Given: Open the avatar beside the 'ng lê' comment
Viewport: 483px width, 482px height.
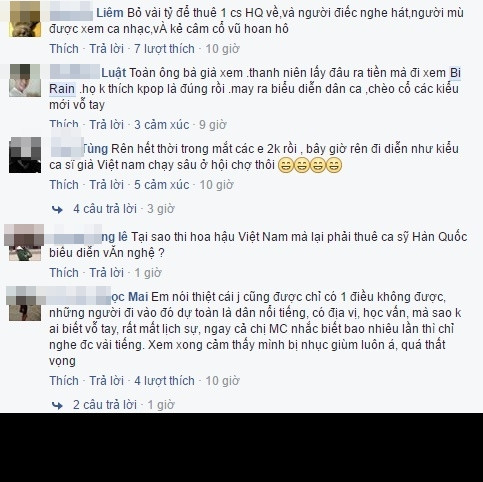Looking at the screenshot, I should [x=25, y=243].
